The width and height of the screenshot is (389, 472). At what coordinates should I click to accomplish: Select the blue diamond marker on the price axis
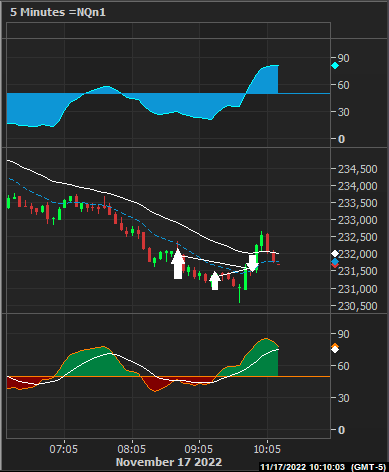tap(335, 262)
